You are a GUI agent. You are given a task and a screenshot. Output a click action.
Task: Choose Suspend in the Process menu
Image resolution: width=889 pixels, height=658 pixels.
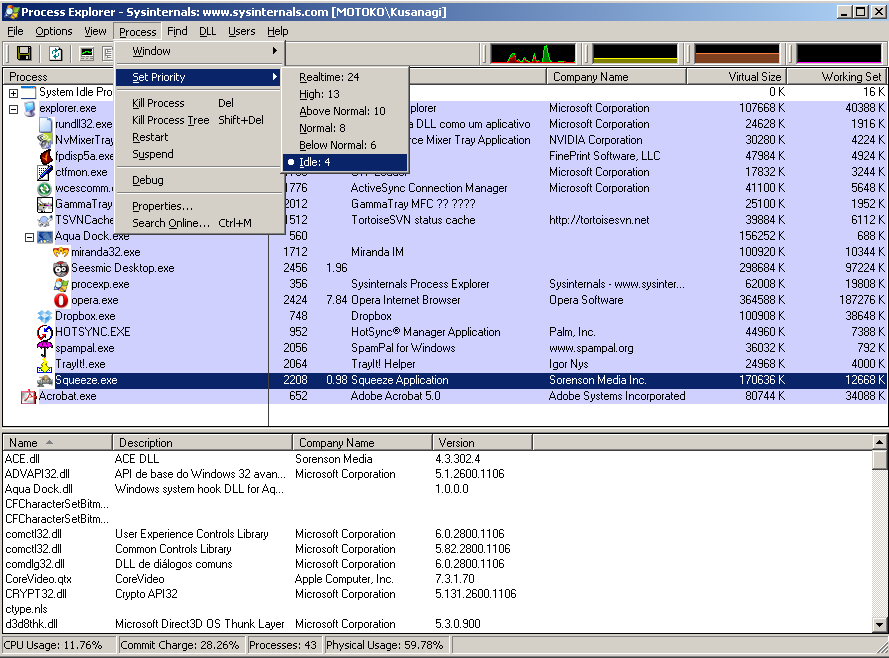(x=198, y=154)
